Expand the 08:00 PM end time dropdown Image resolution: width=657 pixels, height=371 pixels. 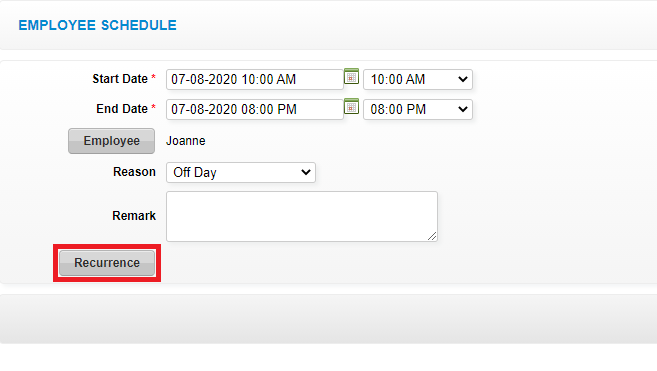pyautogui.click(x=418, y=109)
